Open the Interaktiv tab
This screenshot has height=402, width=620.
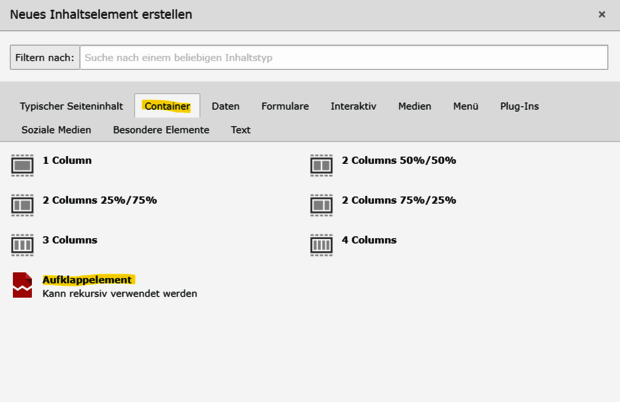pyautogui.click(x=353, y=106)
